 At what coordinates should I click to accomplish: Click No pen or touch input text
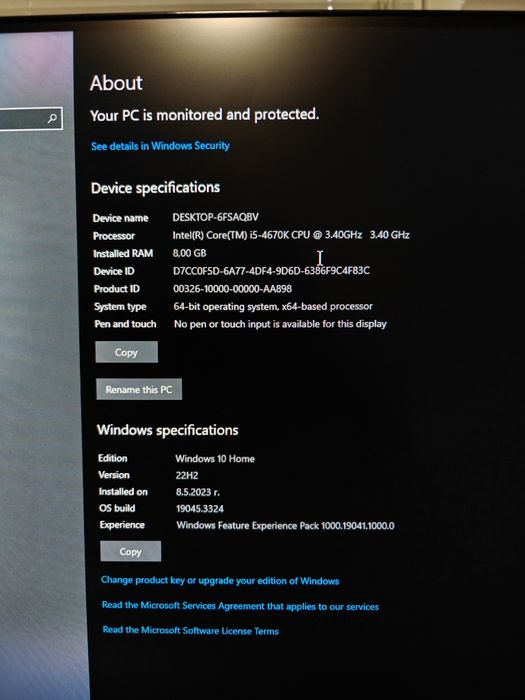click(280, 324)
